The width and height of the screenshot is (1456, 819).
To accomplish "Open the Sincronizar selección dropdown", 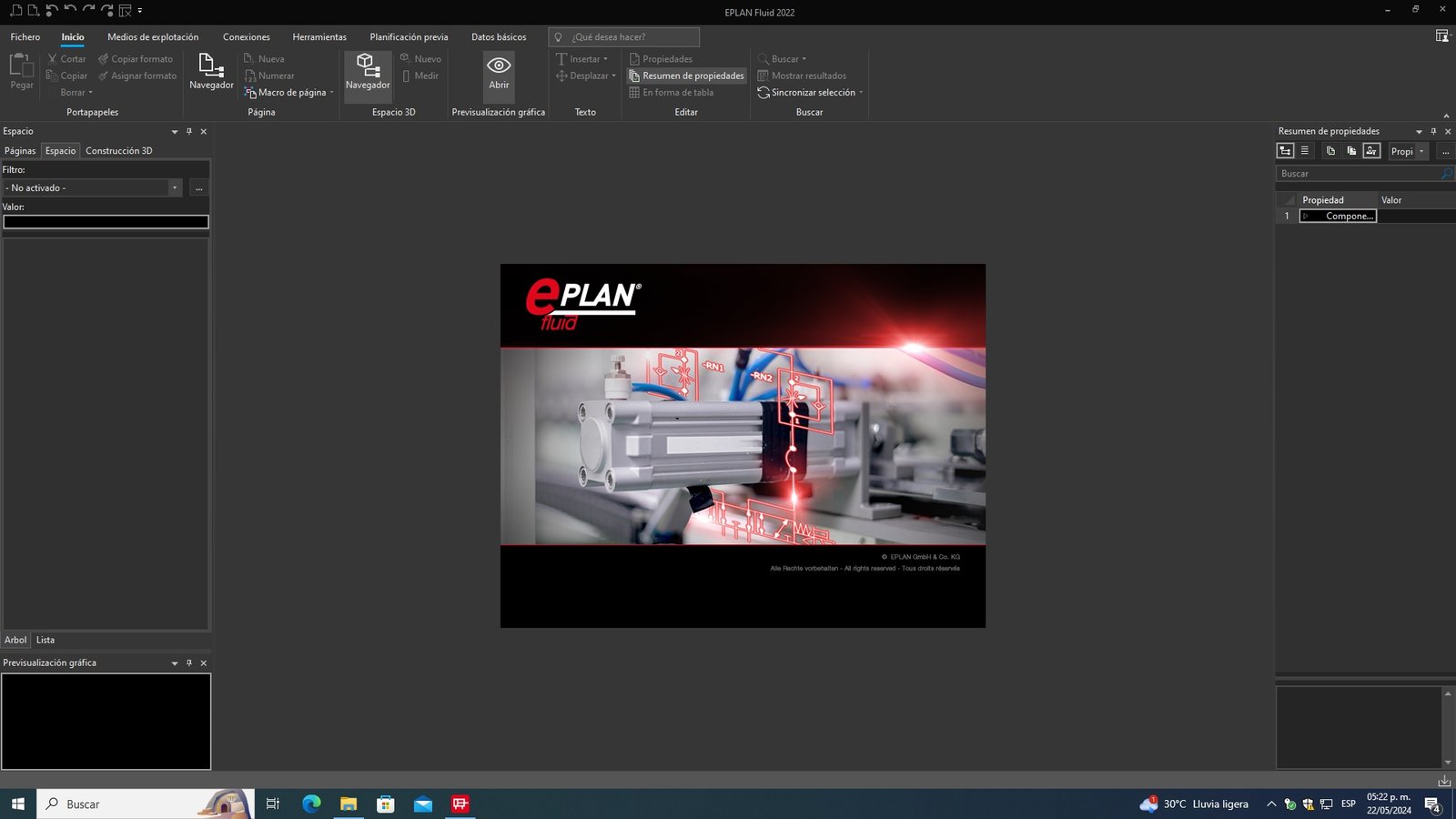I will click(810, 92).
